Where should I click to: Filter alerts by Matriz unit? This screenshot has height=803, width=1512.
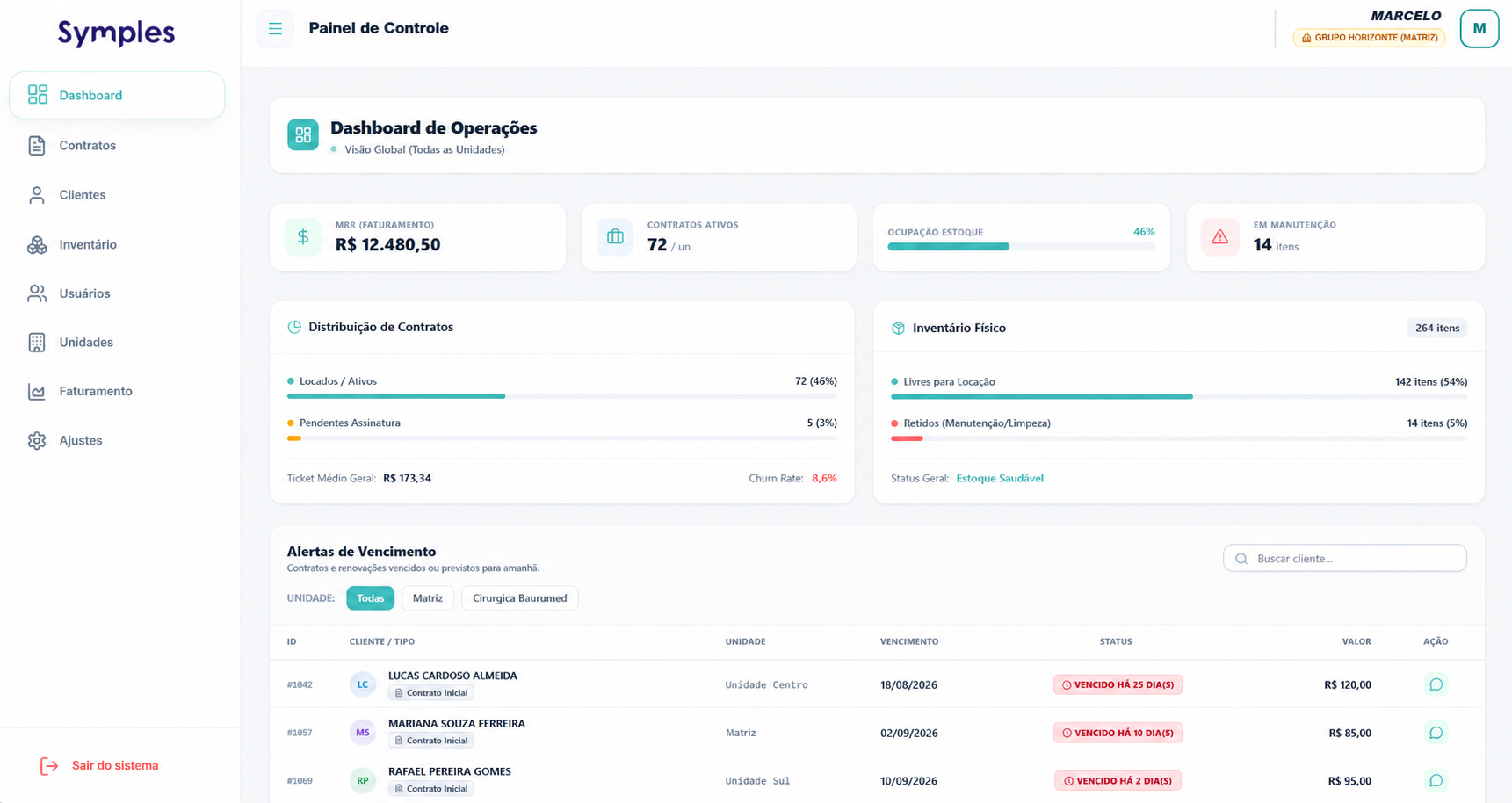click(428, 598)
